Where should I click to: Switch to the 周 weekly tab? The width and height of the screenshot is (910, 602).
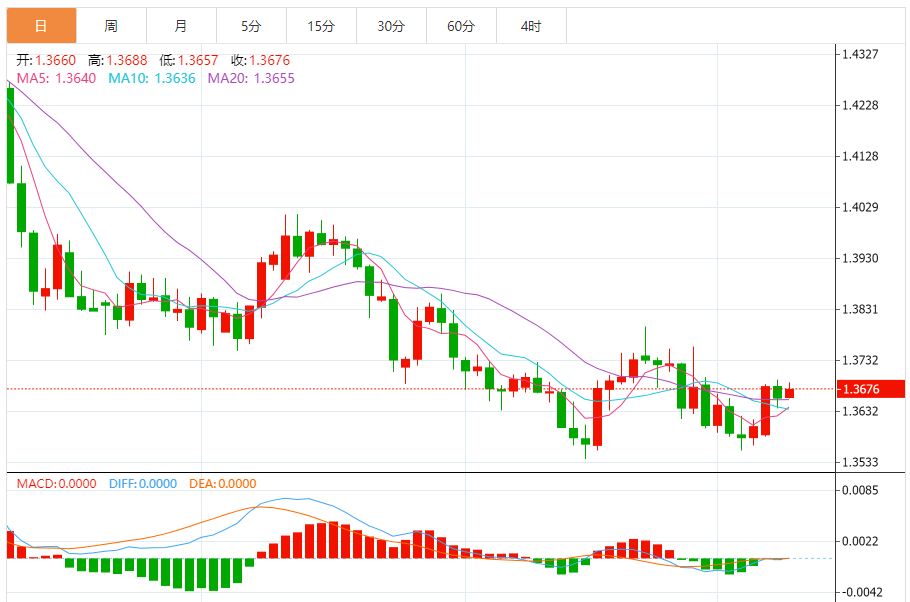pos(111,26)
